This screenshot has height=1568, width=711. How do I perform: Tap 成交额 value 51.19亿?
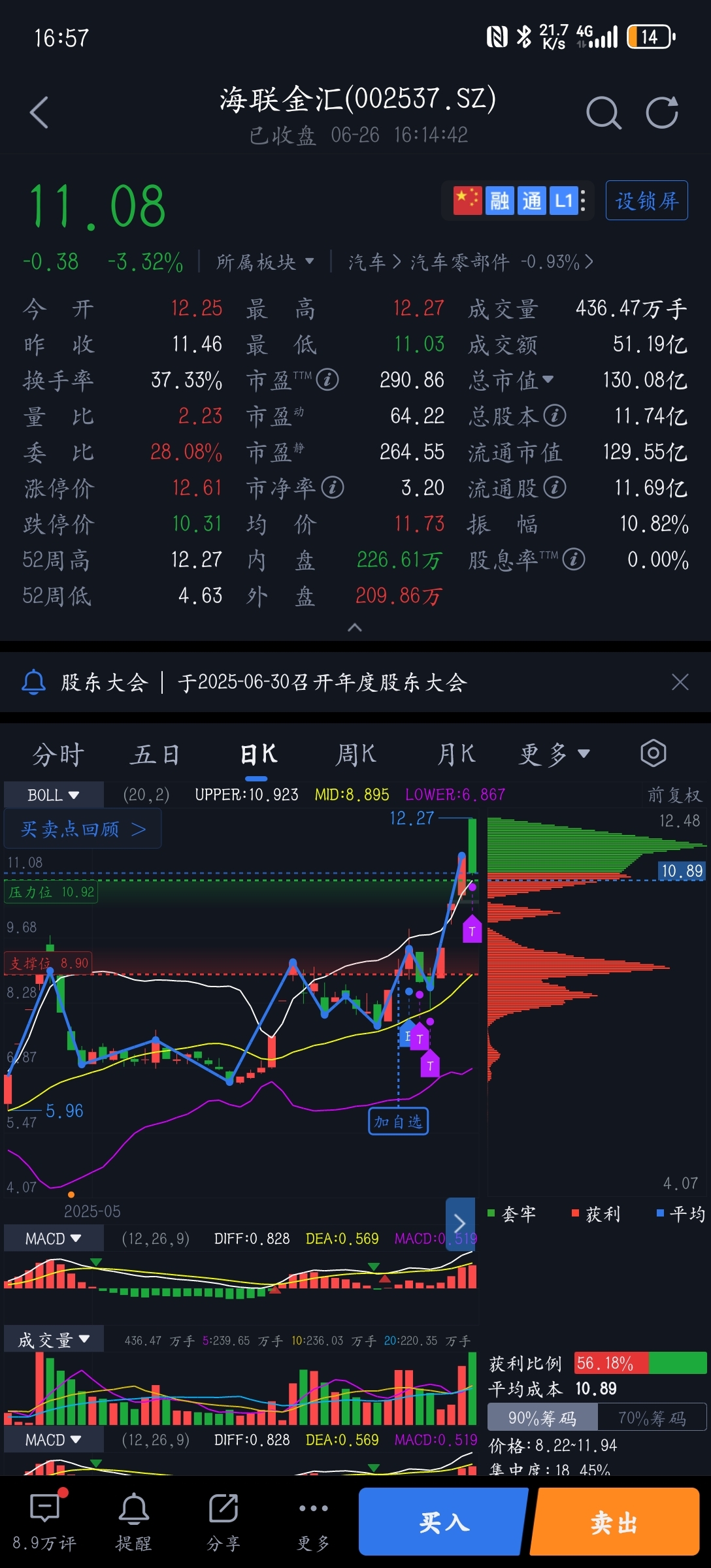click(x=650, y=344)
